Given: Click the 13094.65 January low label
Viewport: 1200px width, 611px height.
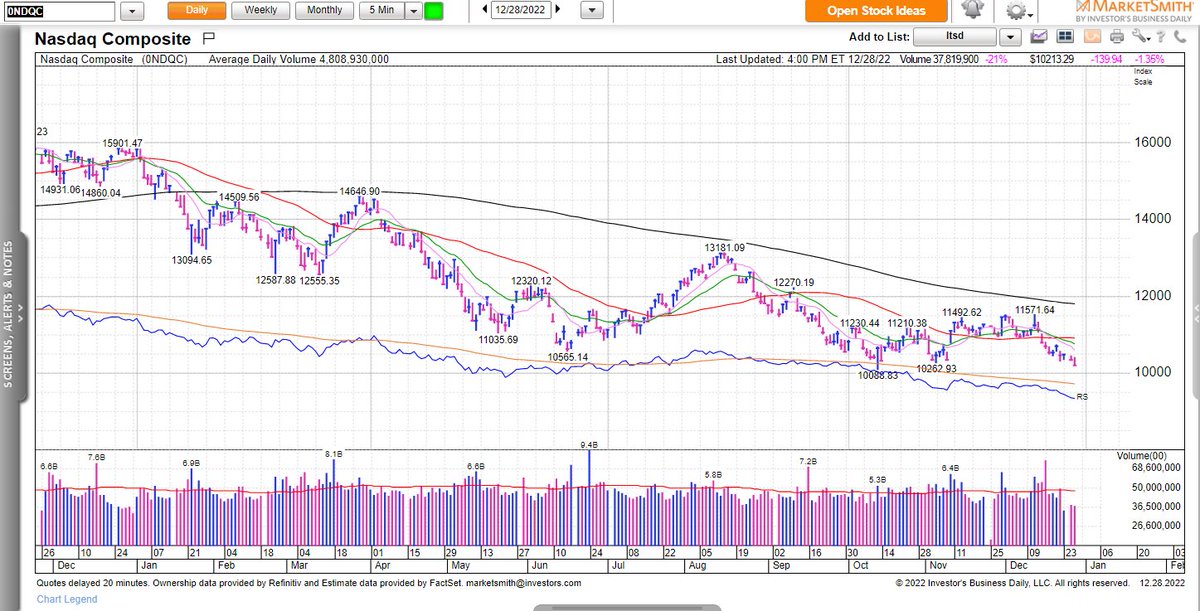Looking at the screenshot, I should 191,260.
